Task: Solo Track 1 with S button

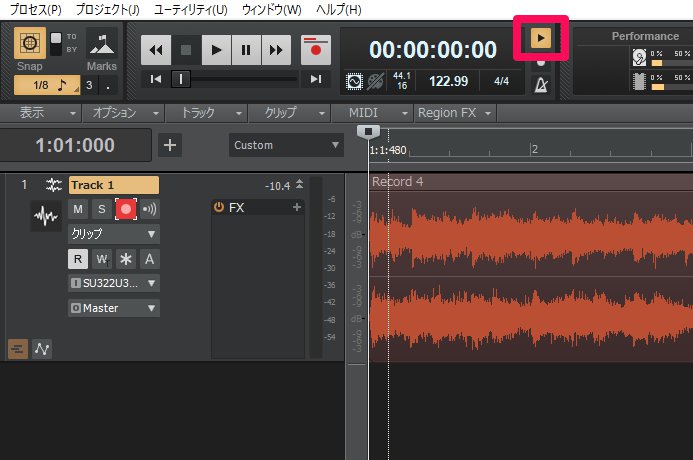Action: click(x=101, y=209)
